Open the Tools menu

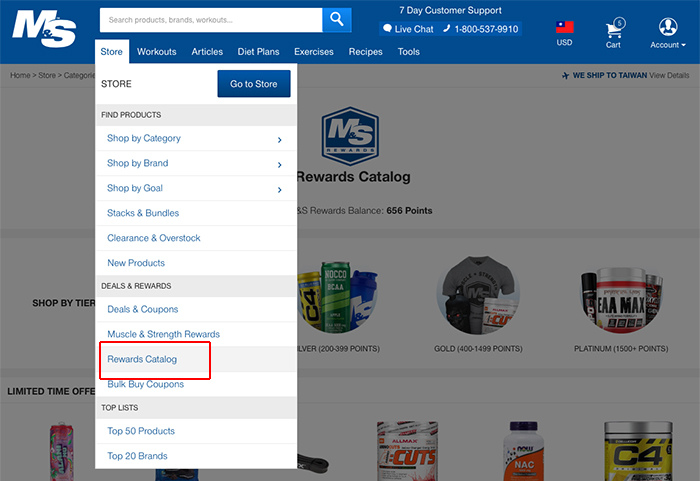click(x=409, y=52)
